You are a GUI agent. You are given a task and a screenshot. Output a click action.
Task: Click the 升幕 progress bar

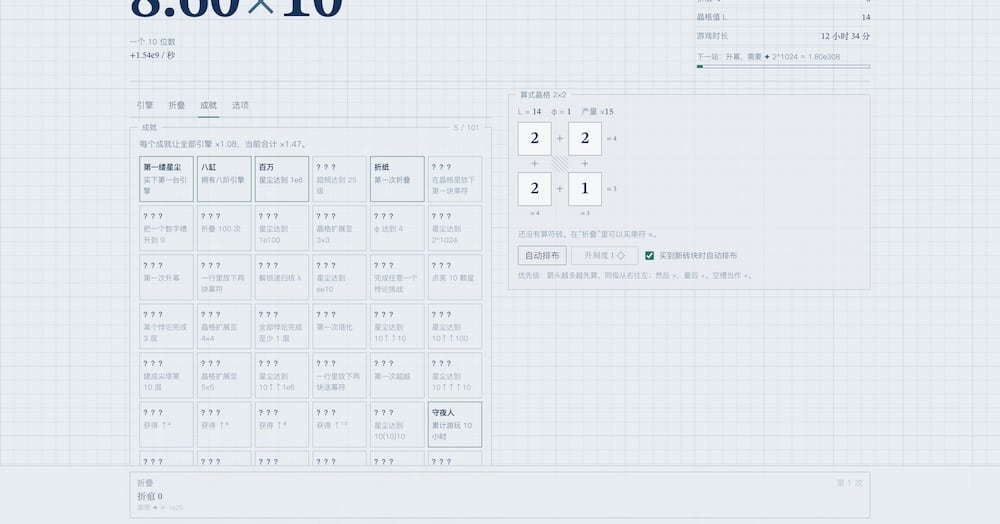point(784,66)
